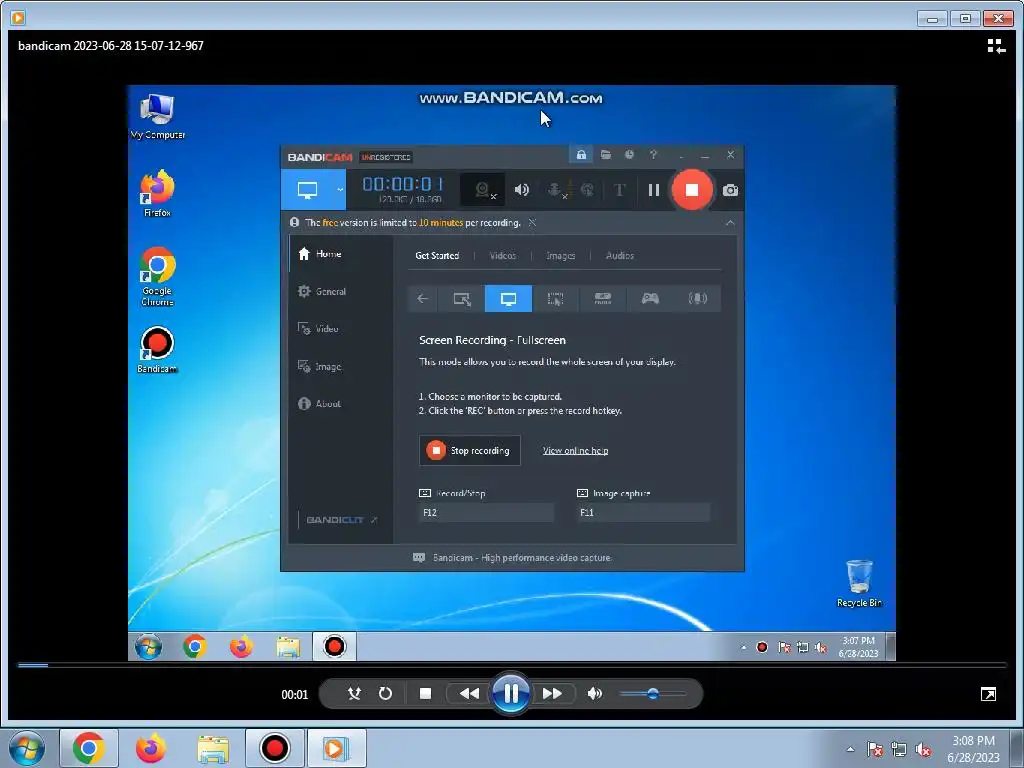Dismiss the free version notice with X
The height and width of the screenshot is (768, 1024).
[x=532, y=223]
